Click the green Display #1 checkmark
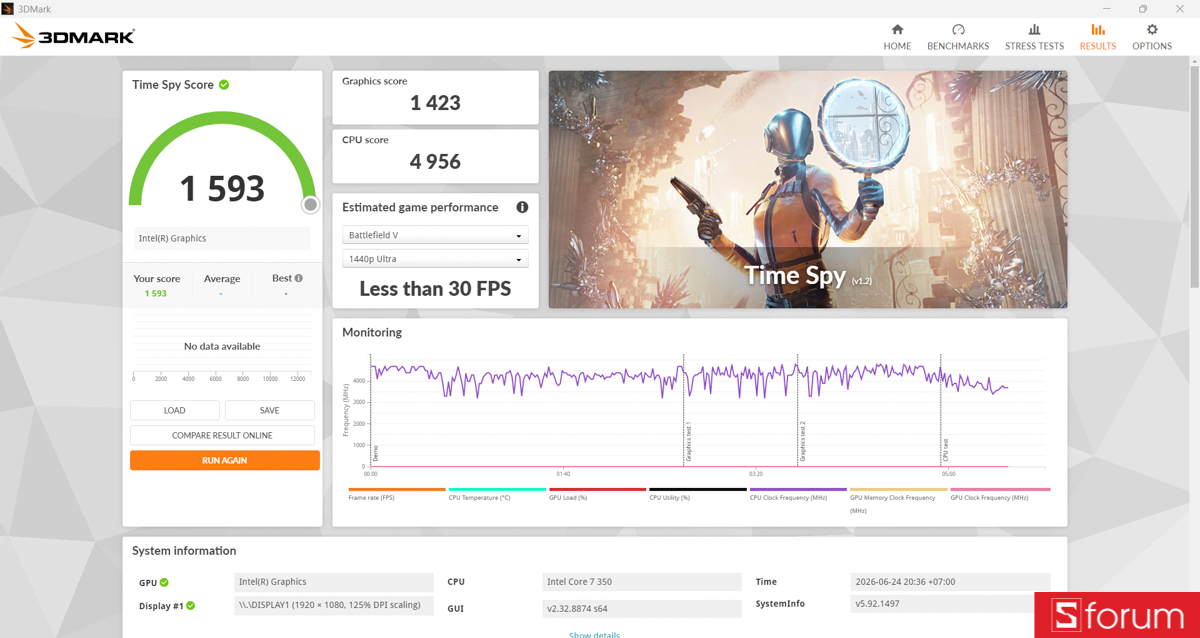The height and width of the screenshot is (638, 1200). tap(190, 606)
